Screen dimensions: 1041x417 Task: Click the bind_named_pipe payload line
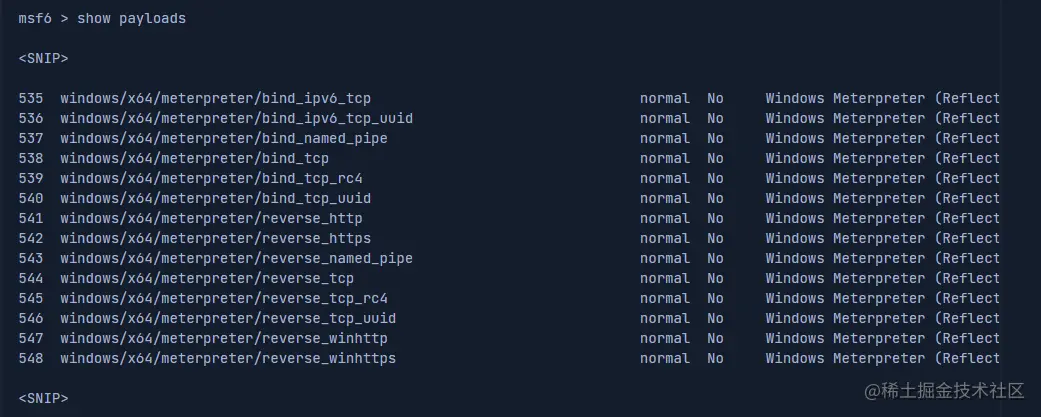coord(223,138)
